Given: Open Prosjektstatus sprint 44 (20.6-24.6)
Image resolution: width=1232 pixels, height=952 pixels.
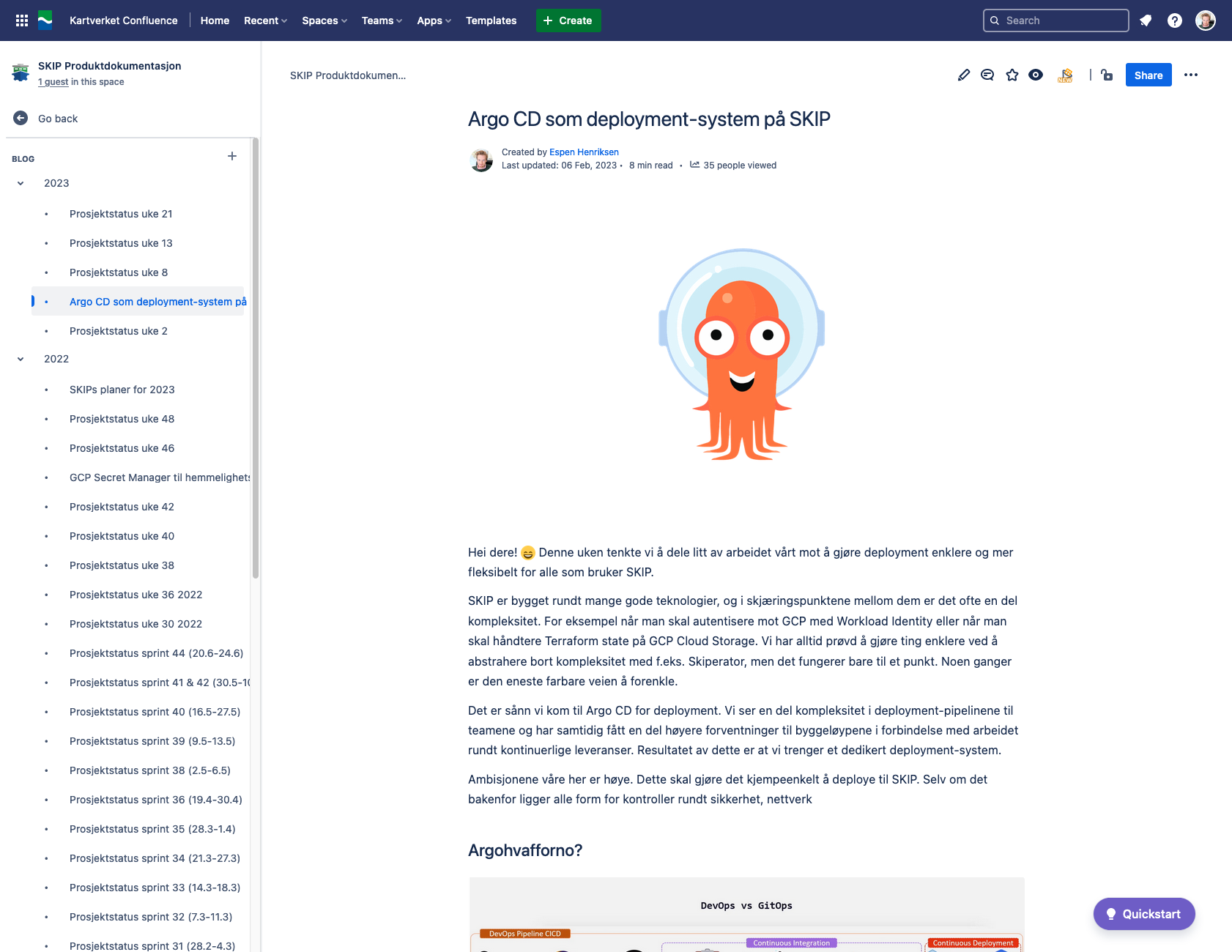Looking at the screenshot, I should 156,653.
